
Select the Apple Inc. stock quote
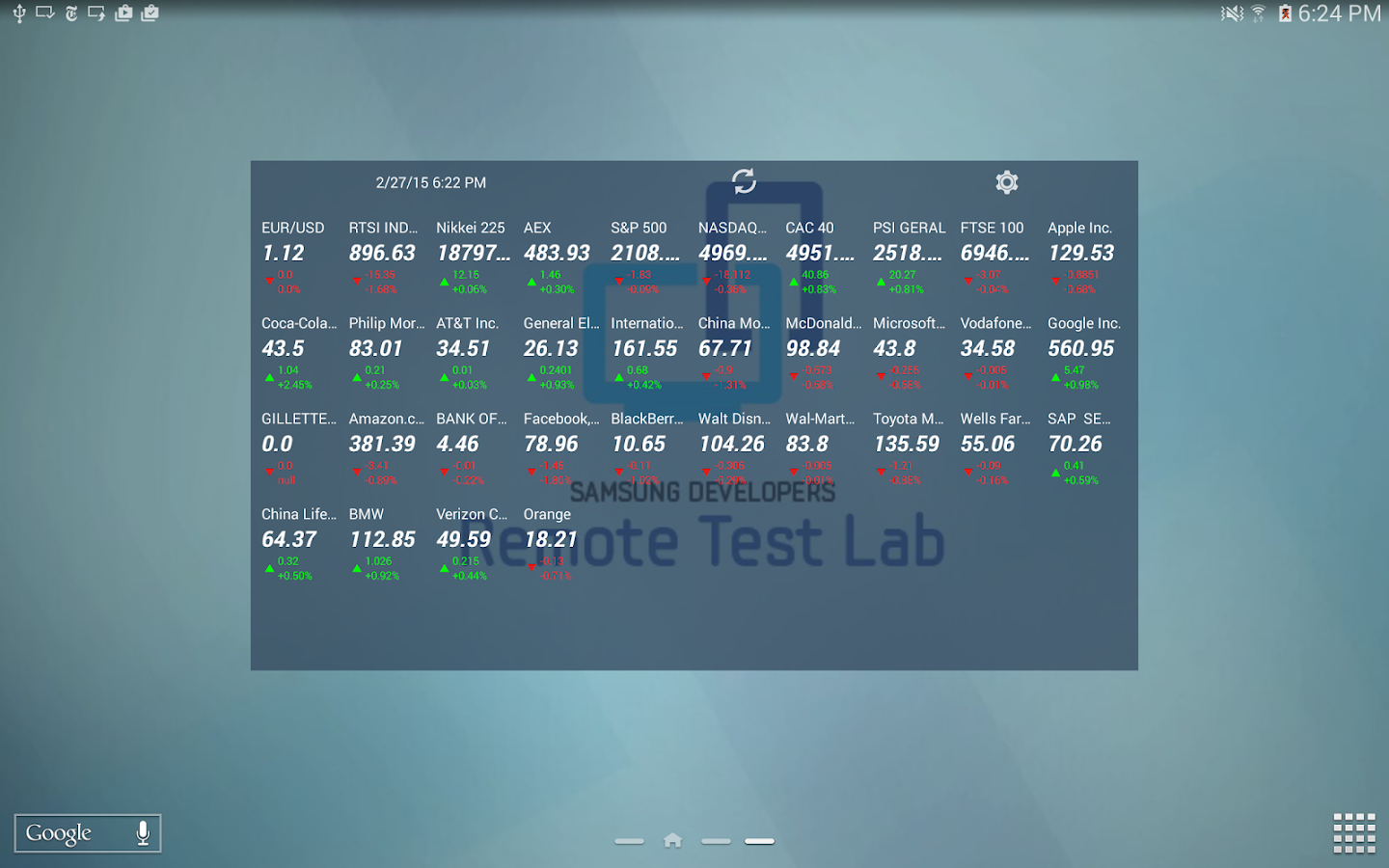[x=1084, y=258]
